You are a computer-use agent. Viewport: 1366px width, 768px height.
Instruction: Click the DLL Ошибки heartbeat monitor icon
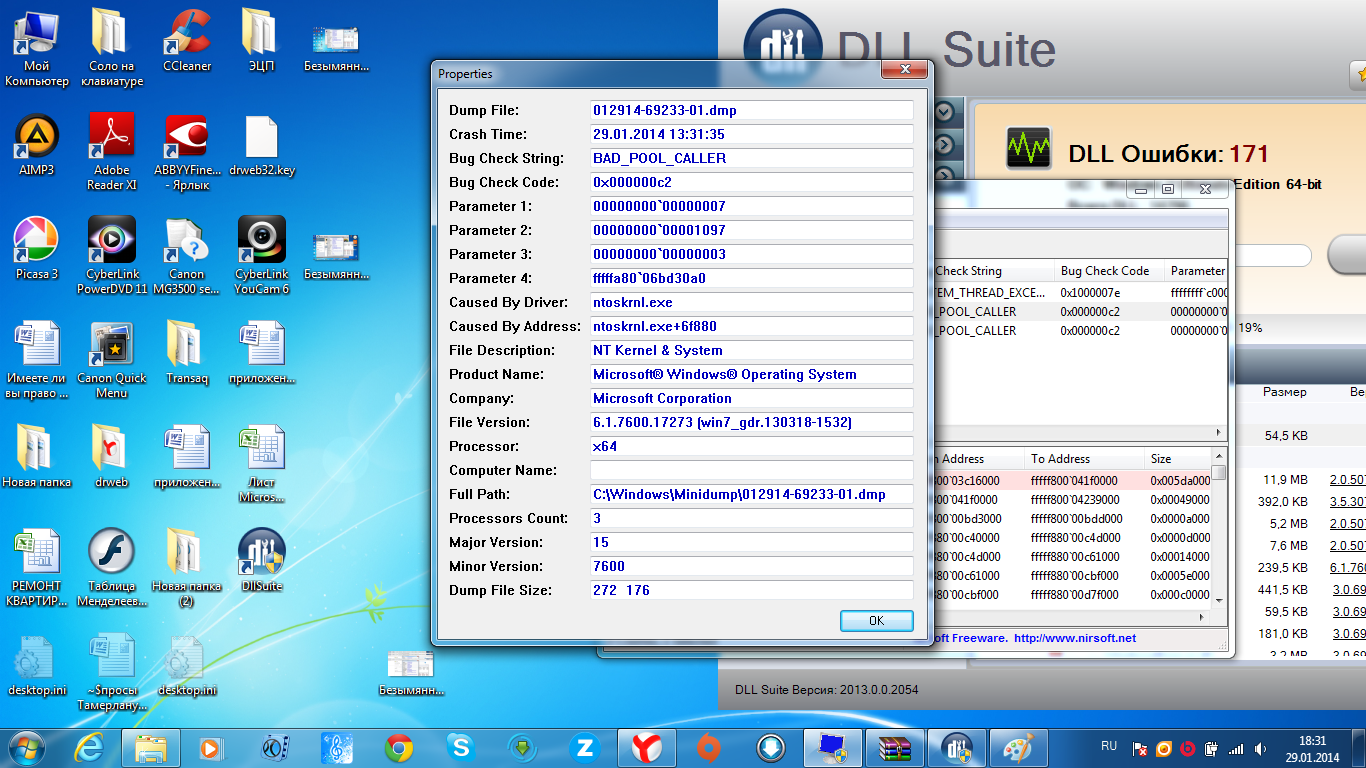1028,148
